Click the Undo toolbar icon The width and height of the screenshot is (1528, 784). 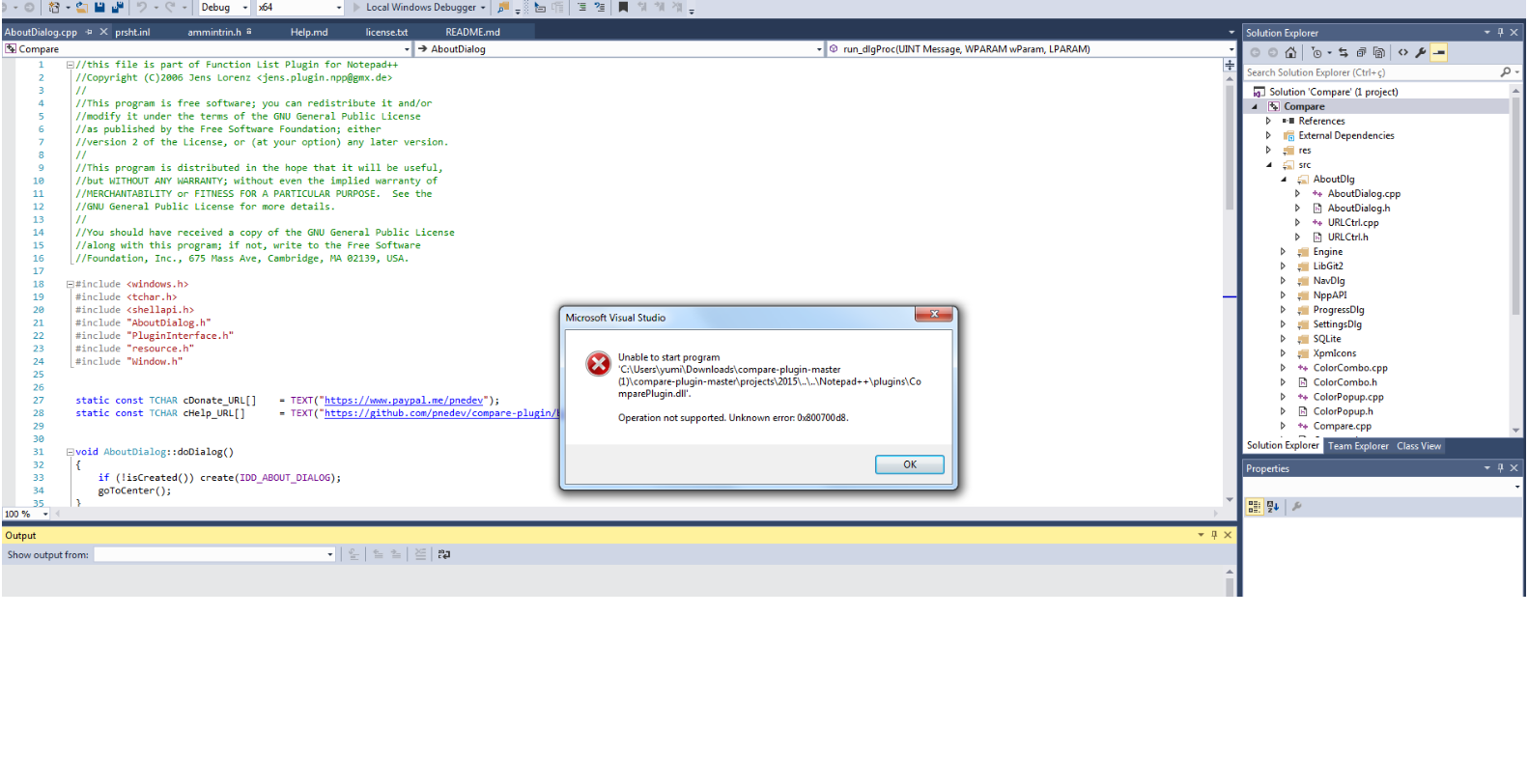click(142, 7)
